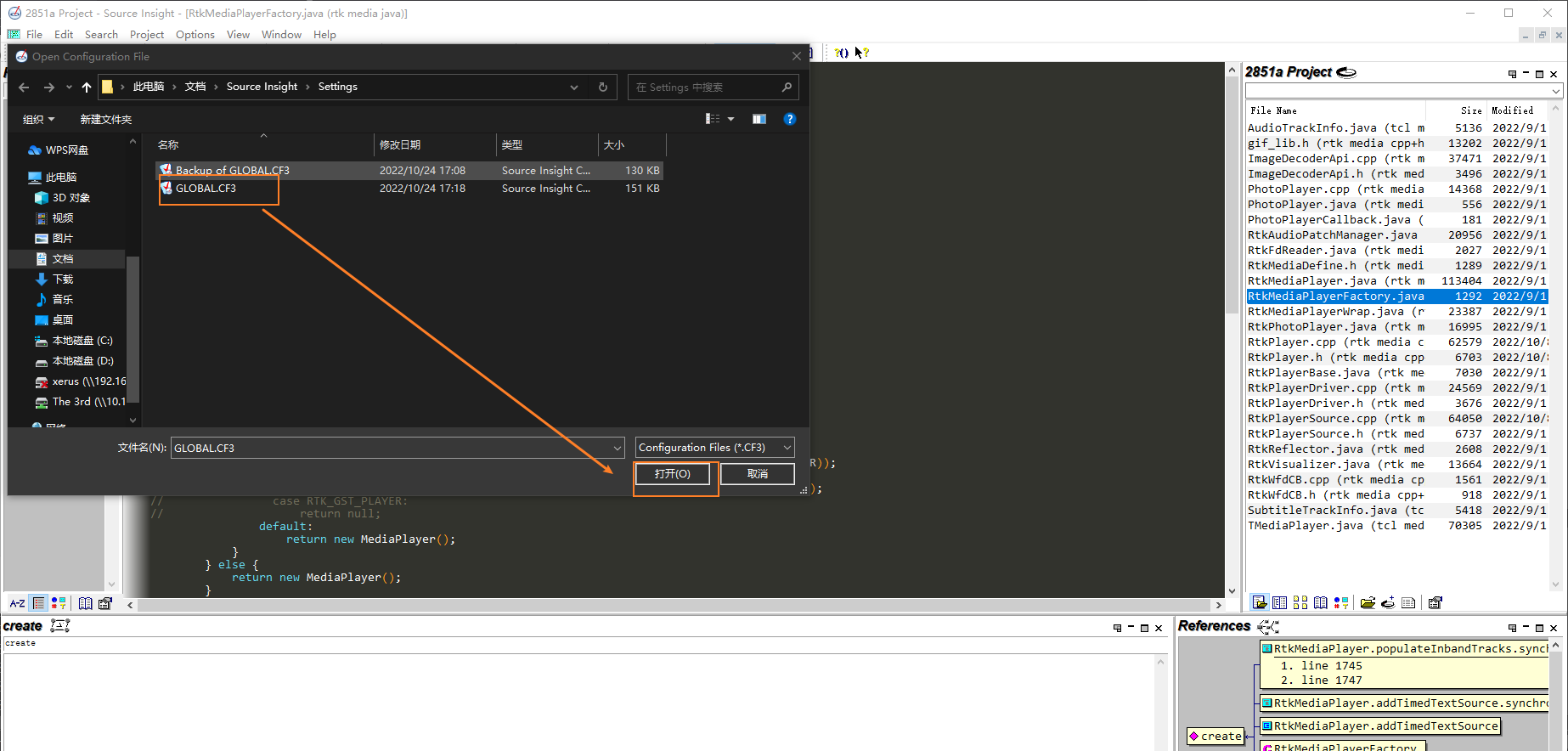Close the Open Configuration File dialog
1568x751 pixels.
point(796,56)
